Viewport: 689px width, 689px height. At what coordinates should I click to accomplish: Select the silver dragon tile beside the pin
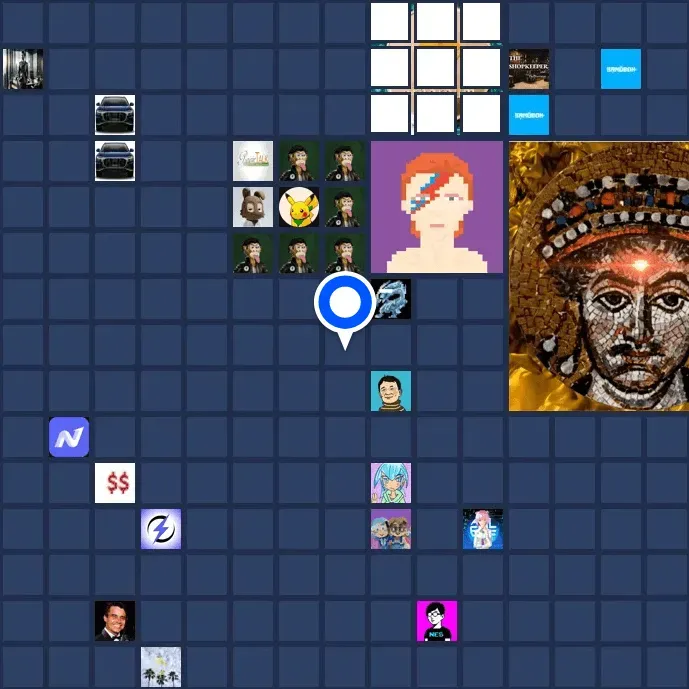pos(393,299)
